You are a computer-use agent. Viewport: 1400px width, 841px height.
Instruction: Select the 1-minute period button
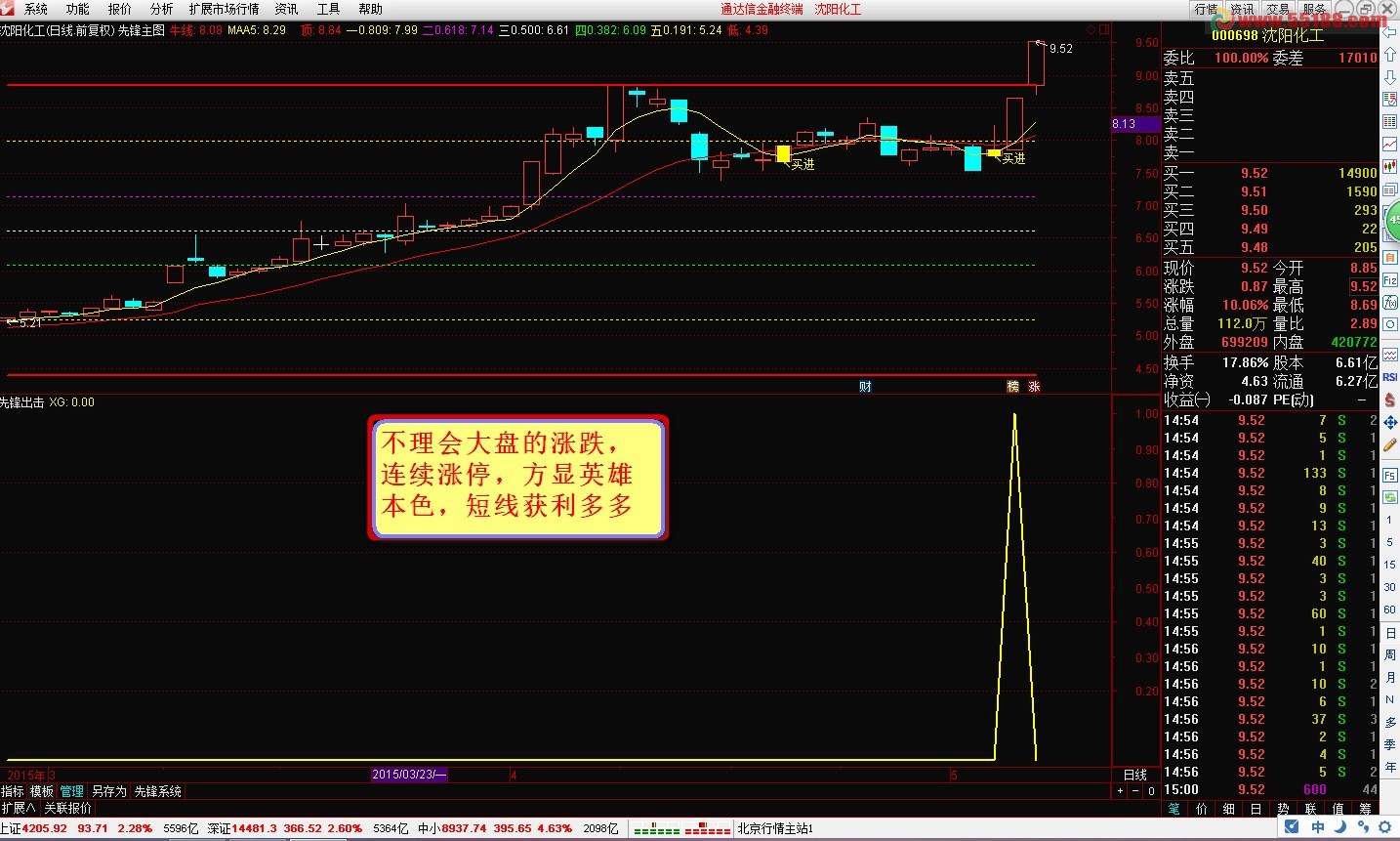coord(1390,520)
